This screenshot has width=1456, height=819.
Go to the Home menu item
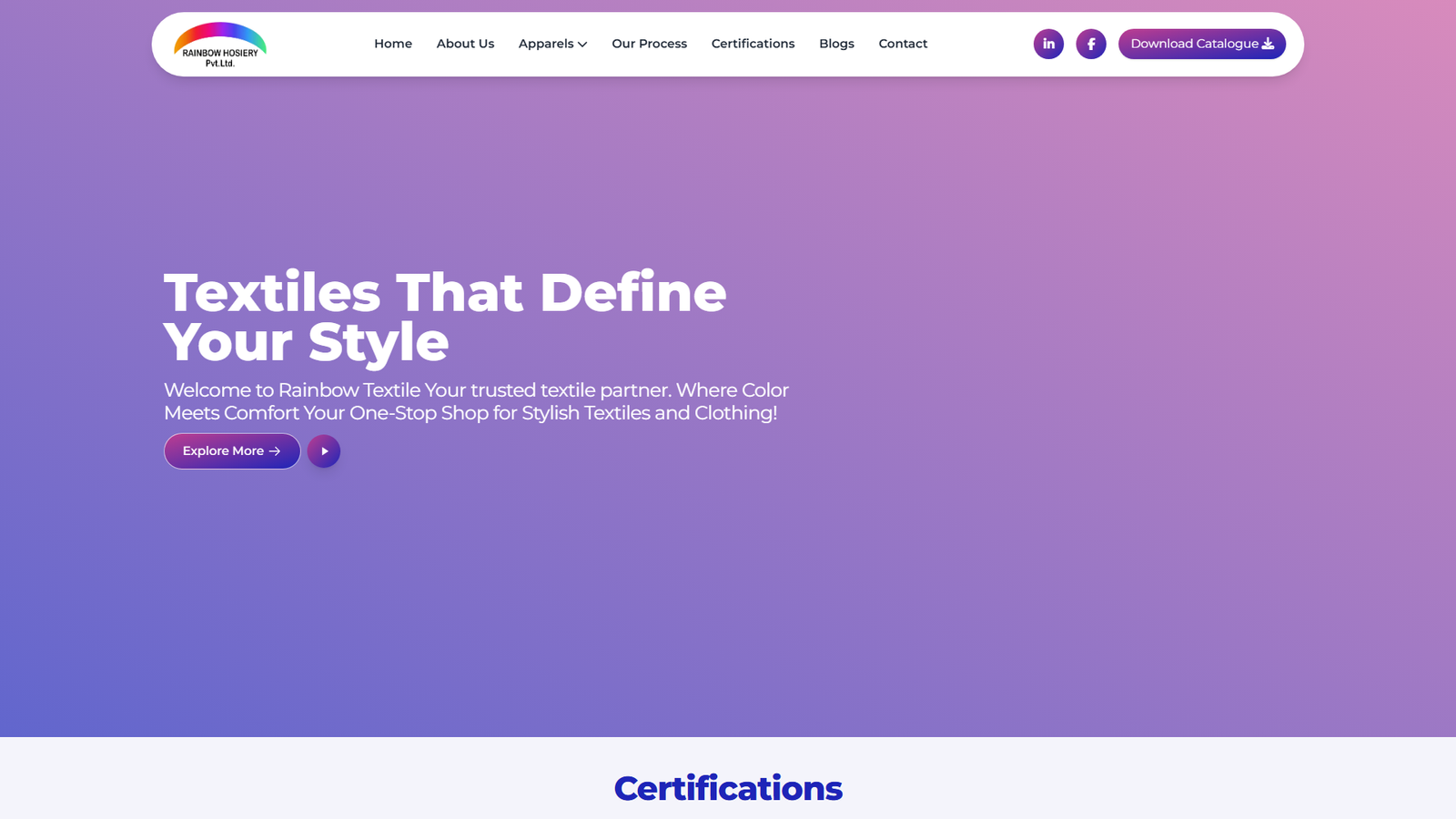pyautogui.click(x=393, y=44)
